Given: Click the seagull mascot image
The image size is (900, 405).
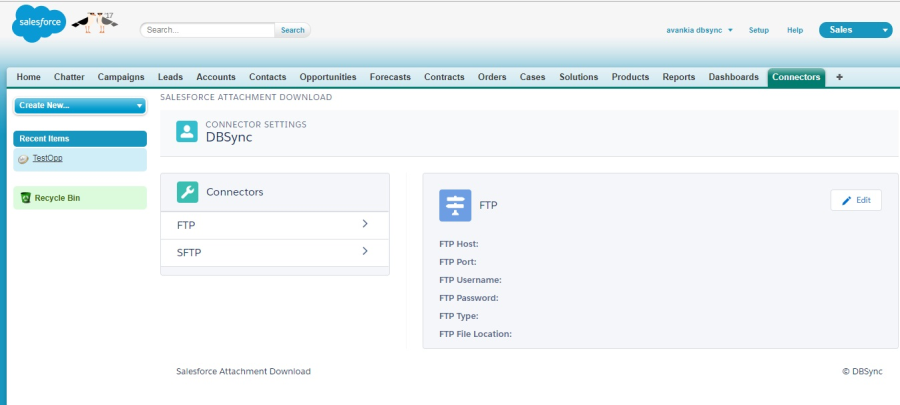Looking at the screenshot, I should (x=96, y=22).
